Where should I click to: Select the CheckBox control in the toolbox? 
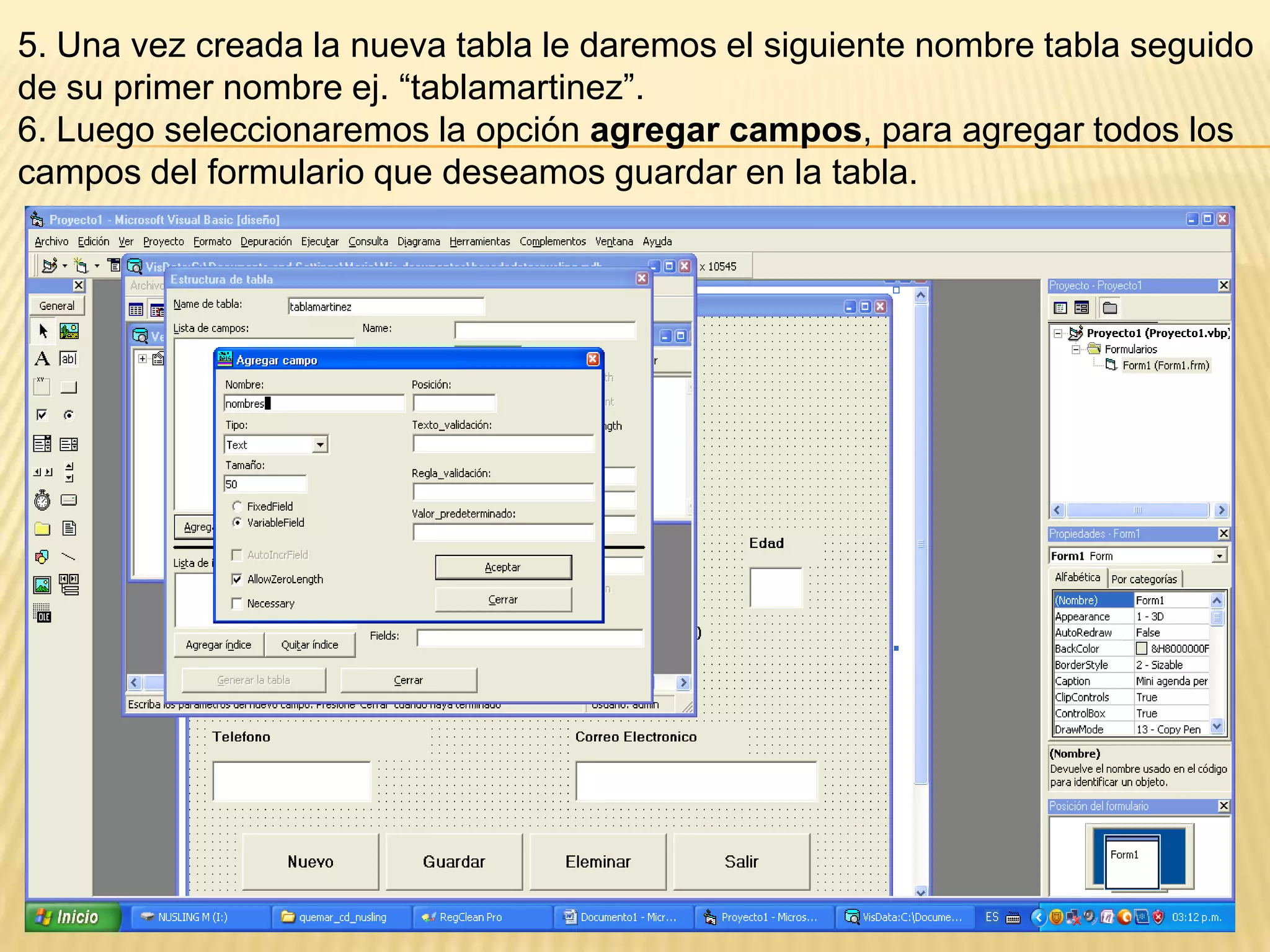click(42, 415)
